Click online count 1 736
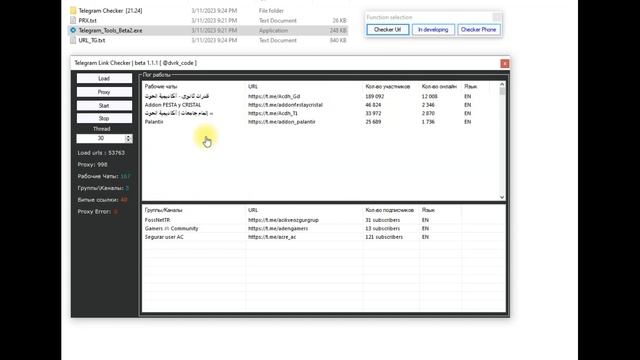Viewport: 640px width, 360px height. click(428, 122)
